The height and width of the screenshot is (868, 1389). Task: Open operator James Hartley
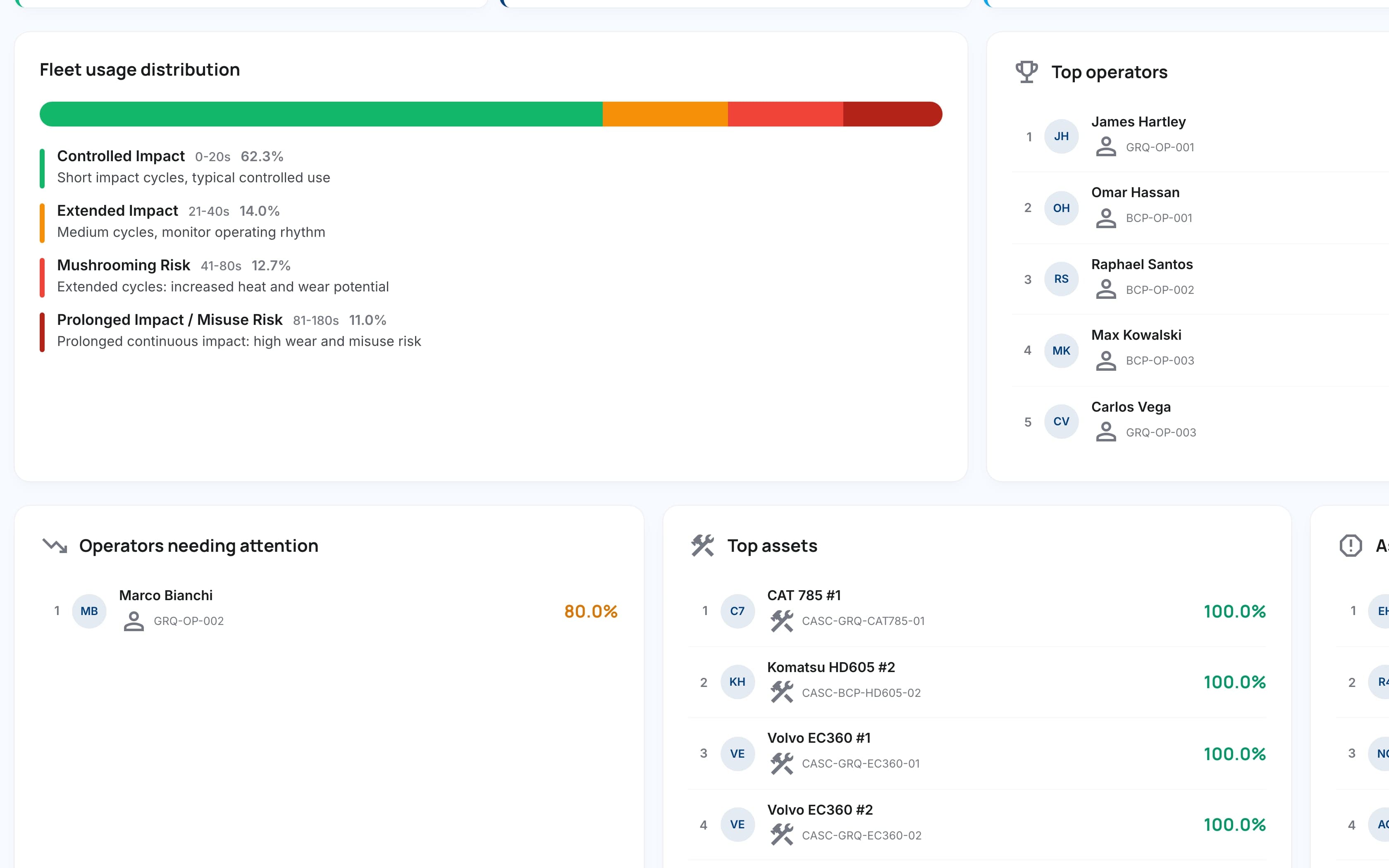1201,136
